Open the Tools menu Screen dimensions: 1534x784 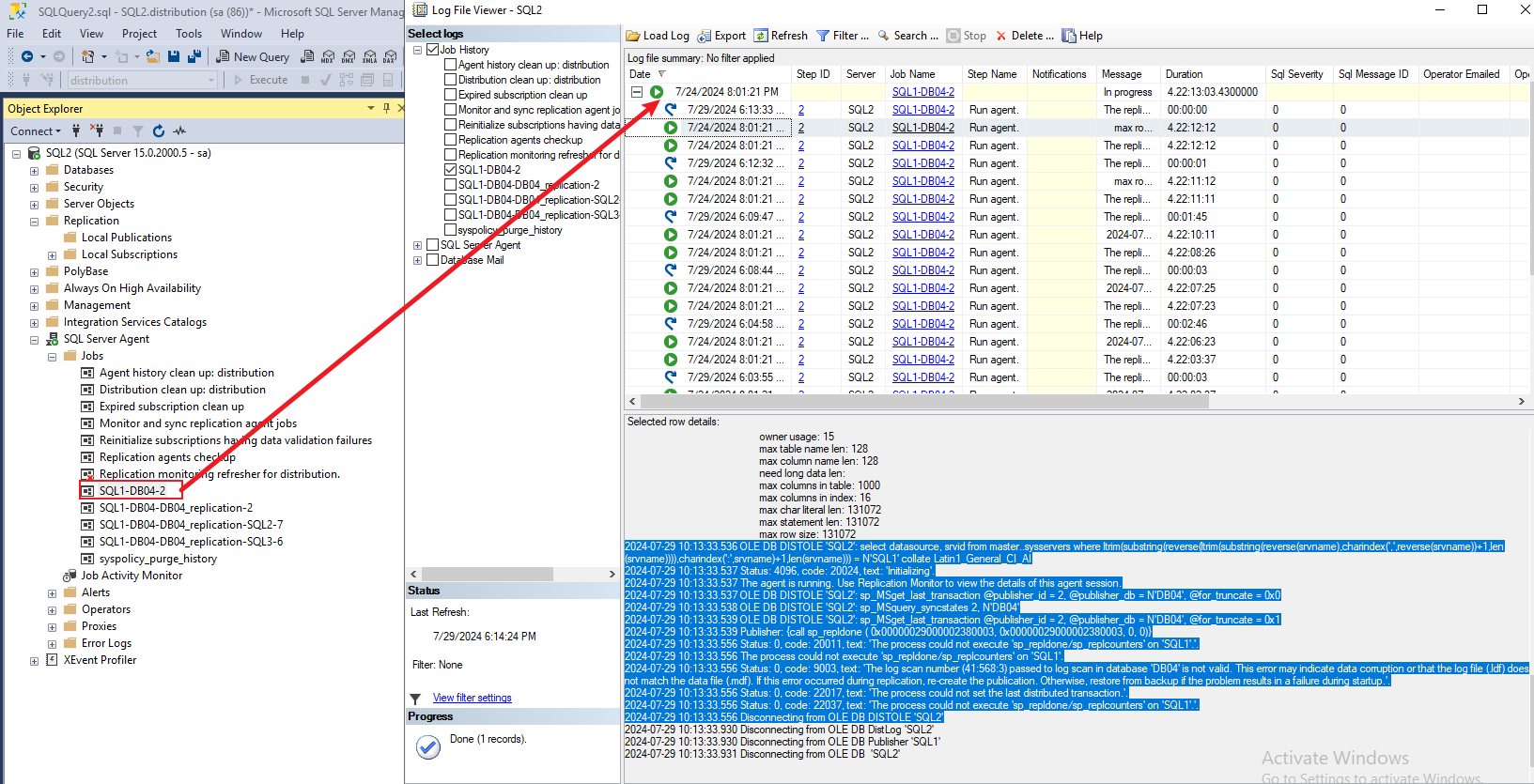189,34
